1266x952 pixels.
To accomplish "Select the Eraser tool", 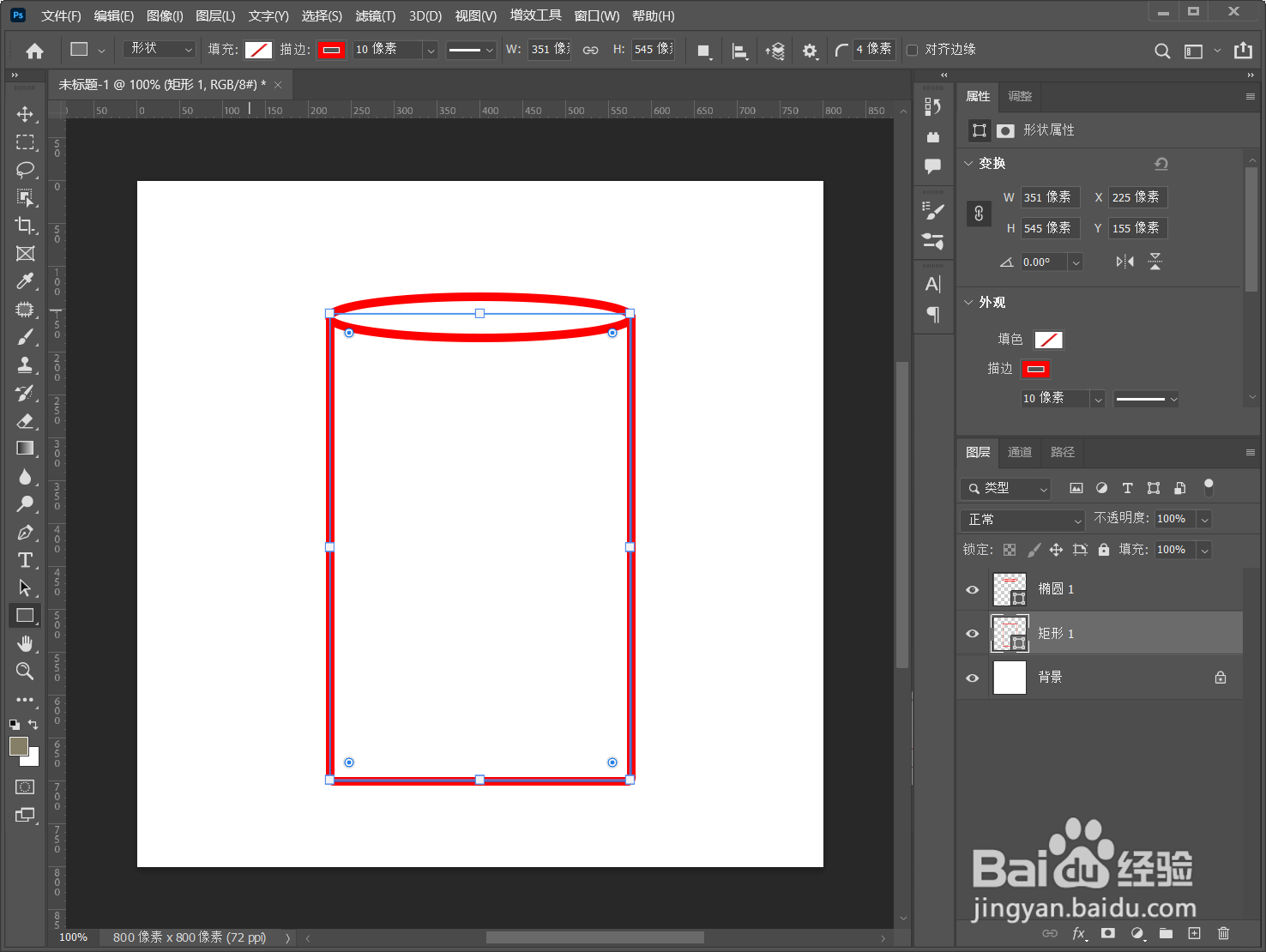I will coord(25,421).
